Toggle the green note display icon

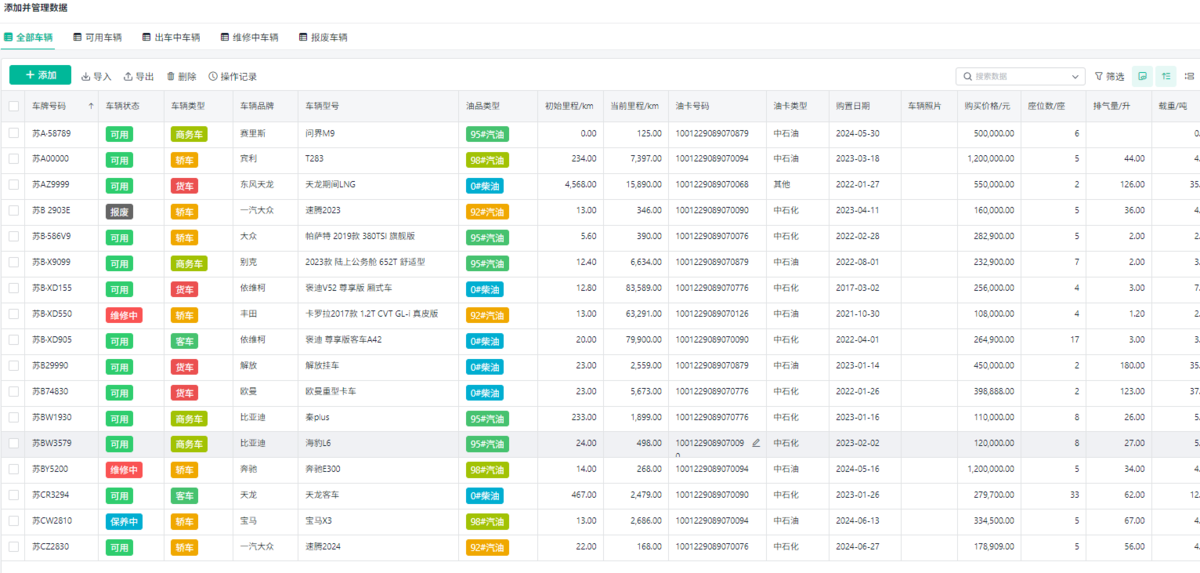(x=1142, y=76)
